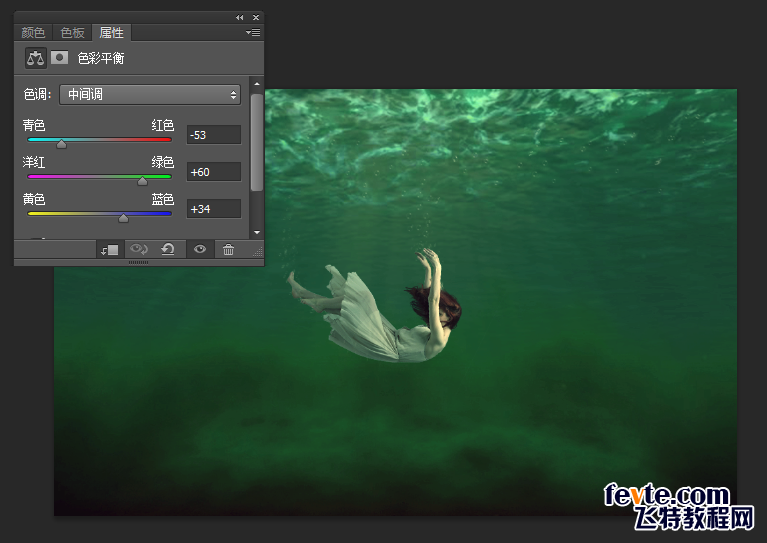
Task: Close the Properties panel
Action: (256, 18)
